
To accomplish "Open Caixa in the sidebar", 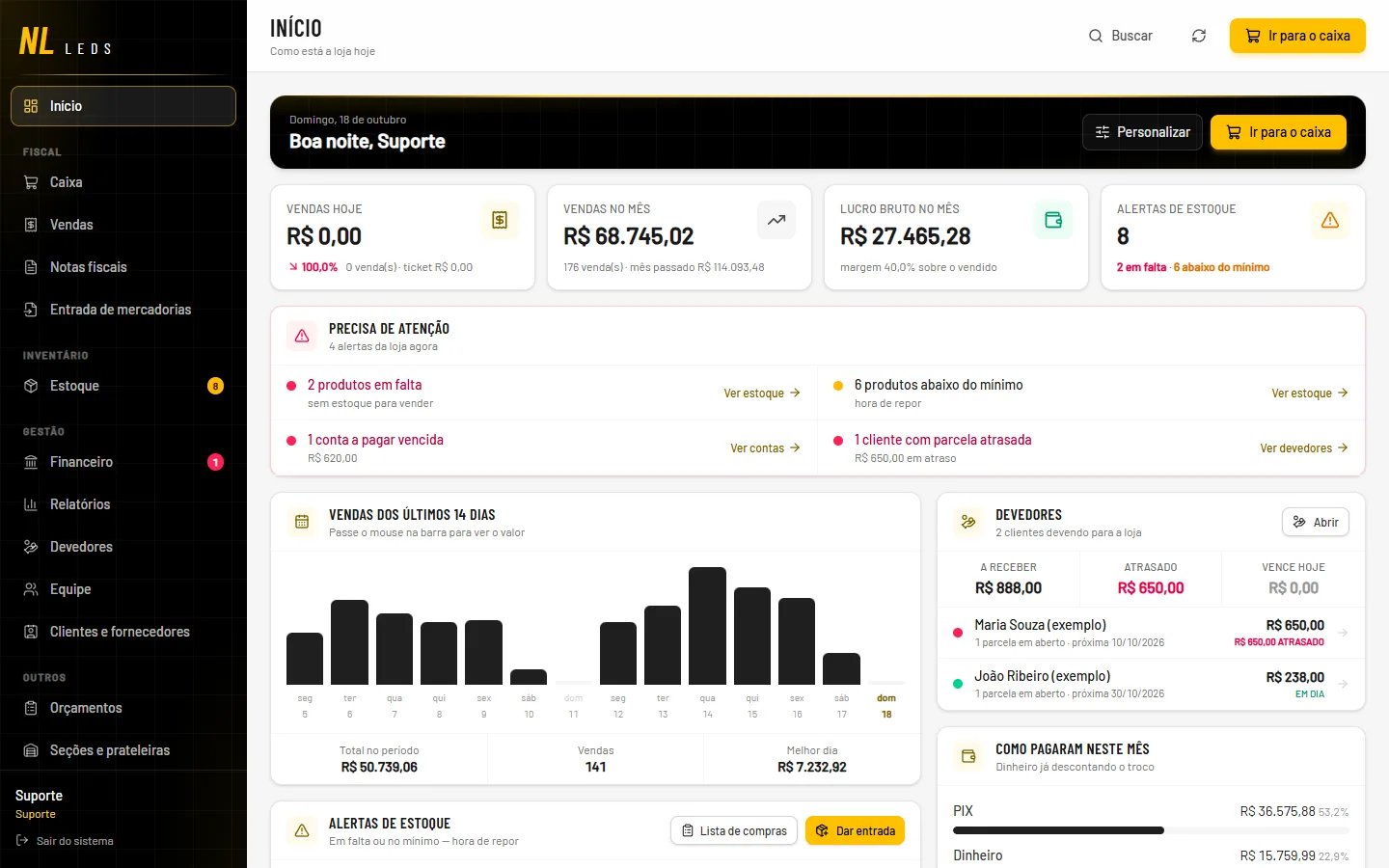I will [x=123, y=182].
